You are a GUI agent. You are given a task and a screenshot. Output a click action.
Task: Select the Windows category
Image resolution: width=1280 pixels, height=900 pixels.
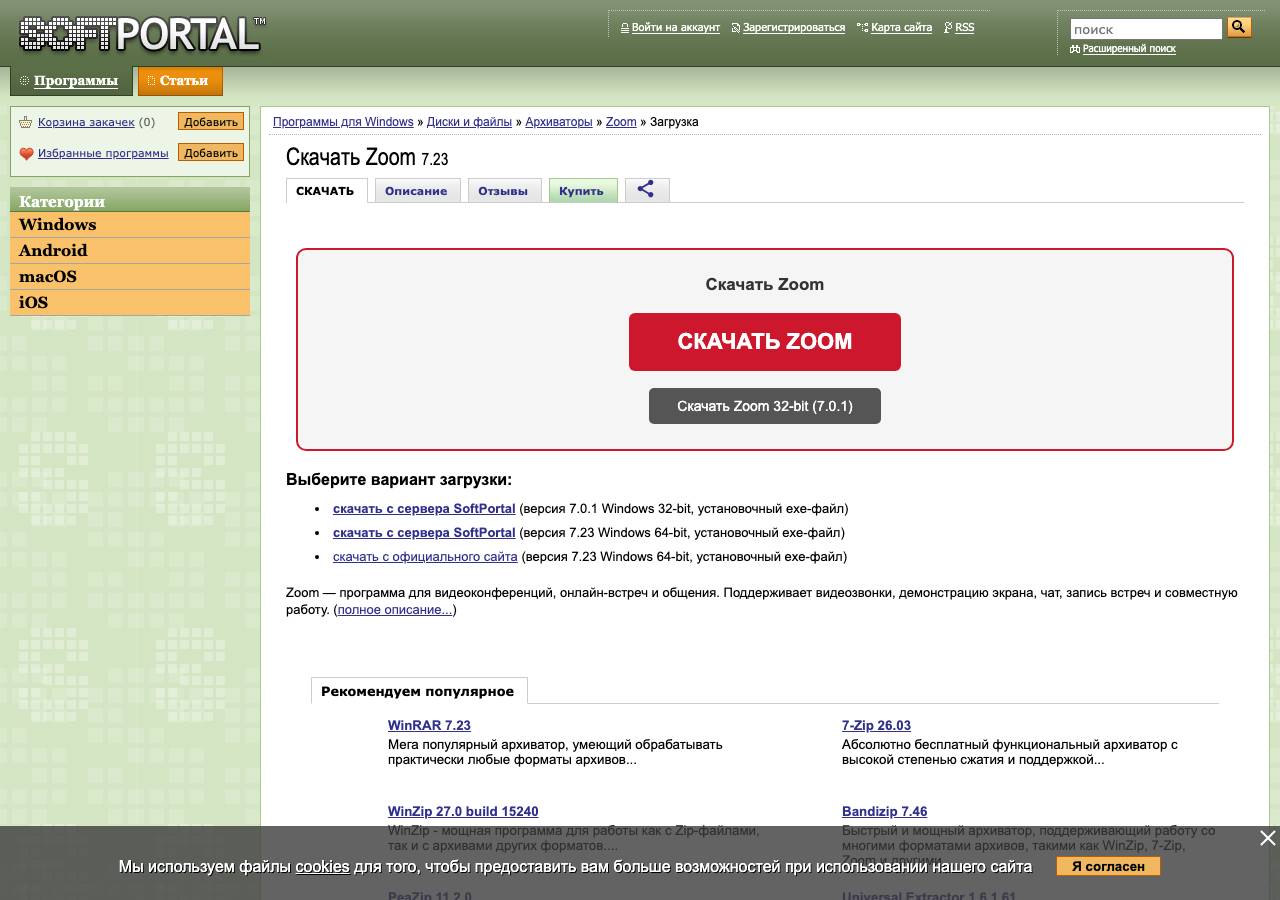(130, 225)
